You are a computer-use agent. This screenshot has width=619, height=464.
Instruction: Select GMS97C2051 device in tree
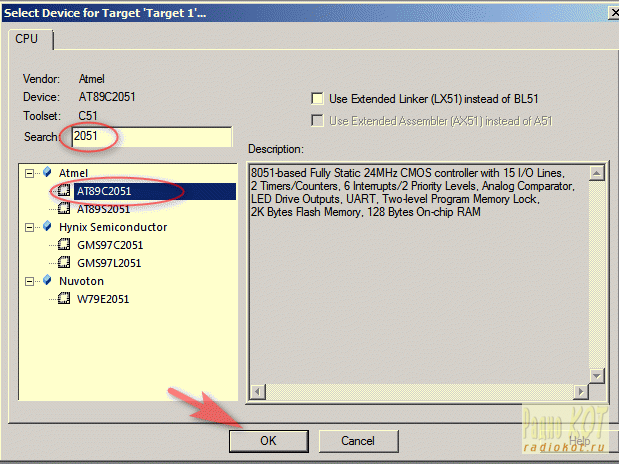click(x=110, y=245)
